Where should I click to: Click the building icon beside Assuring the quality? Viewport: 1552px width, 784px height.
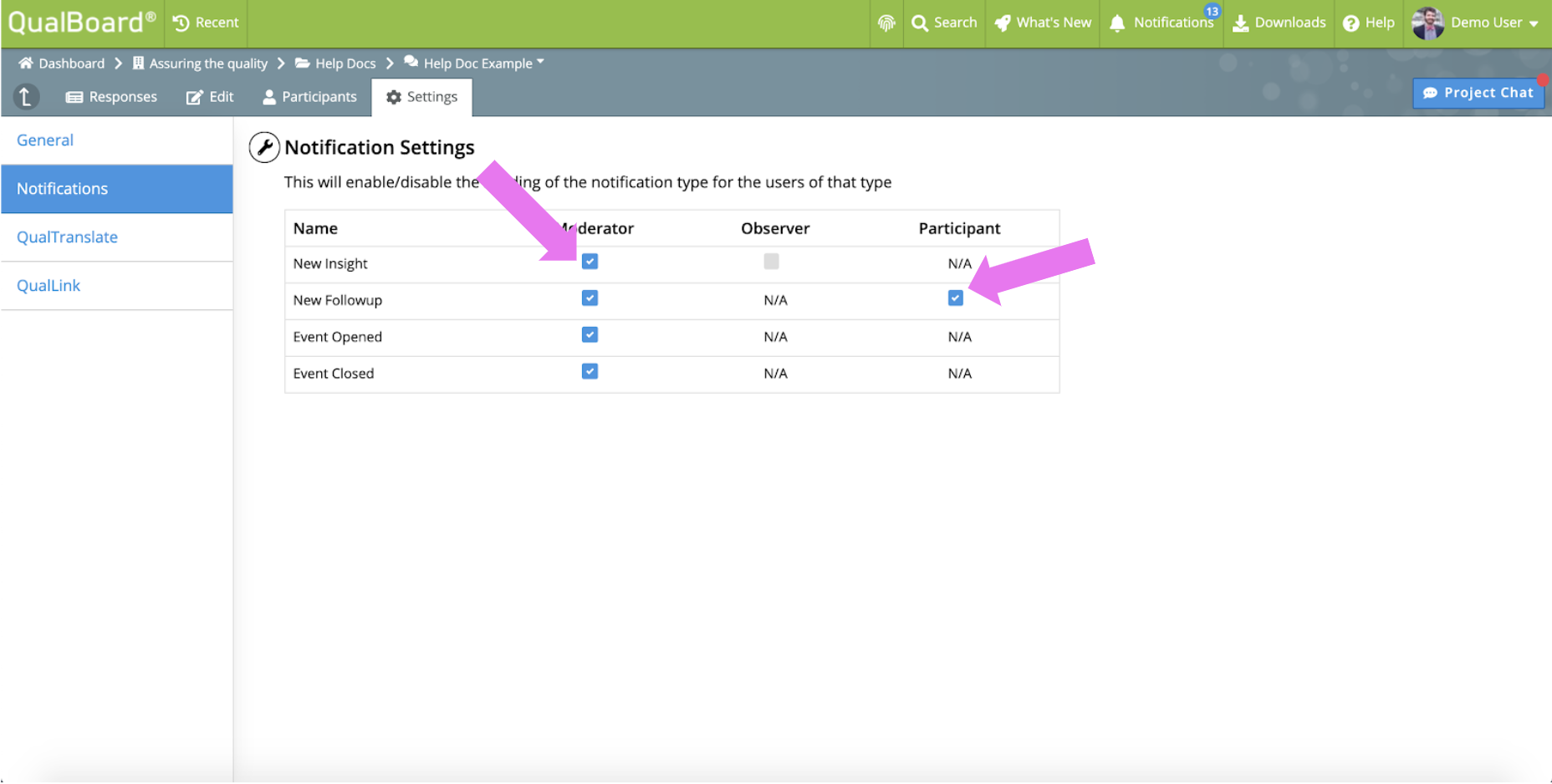pyautogui.click(x=139, y=63)
